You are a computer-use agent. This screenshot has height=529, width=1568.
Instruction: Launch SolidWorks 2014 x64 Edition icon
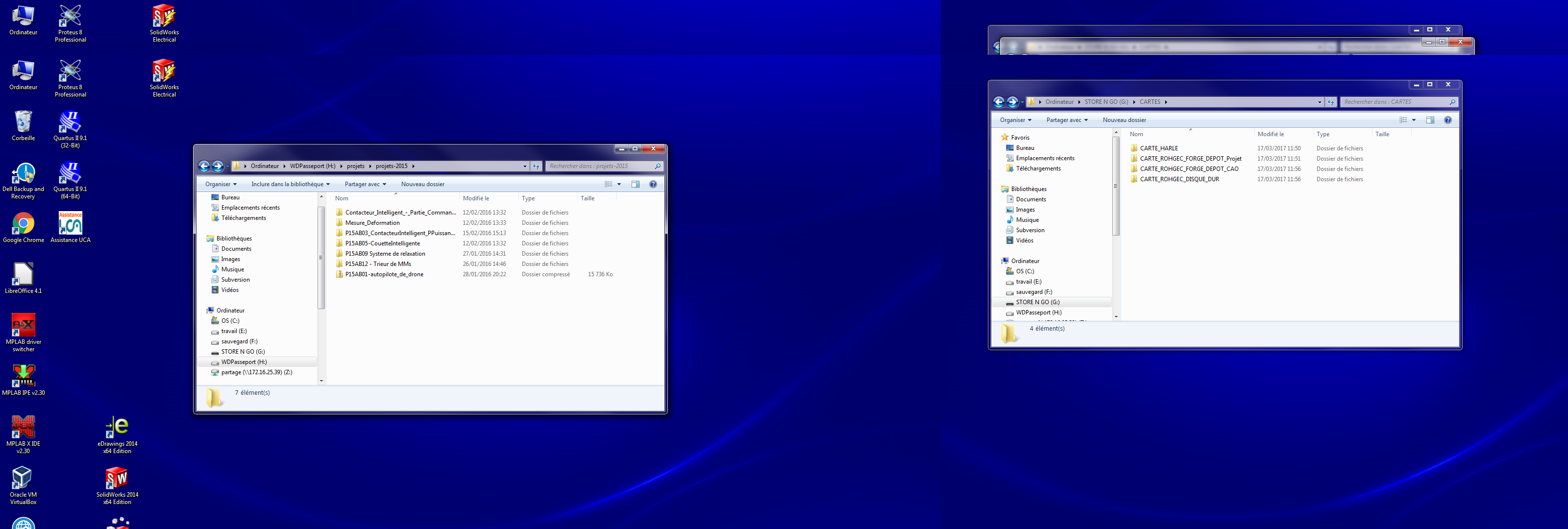(x=117, y=485)
